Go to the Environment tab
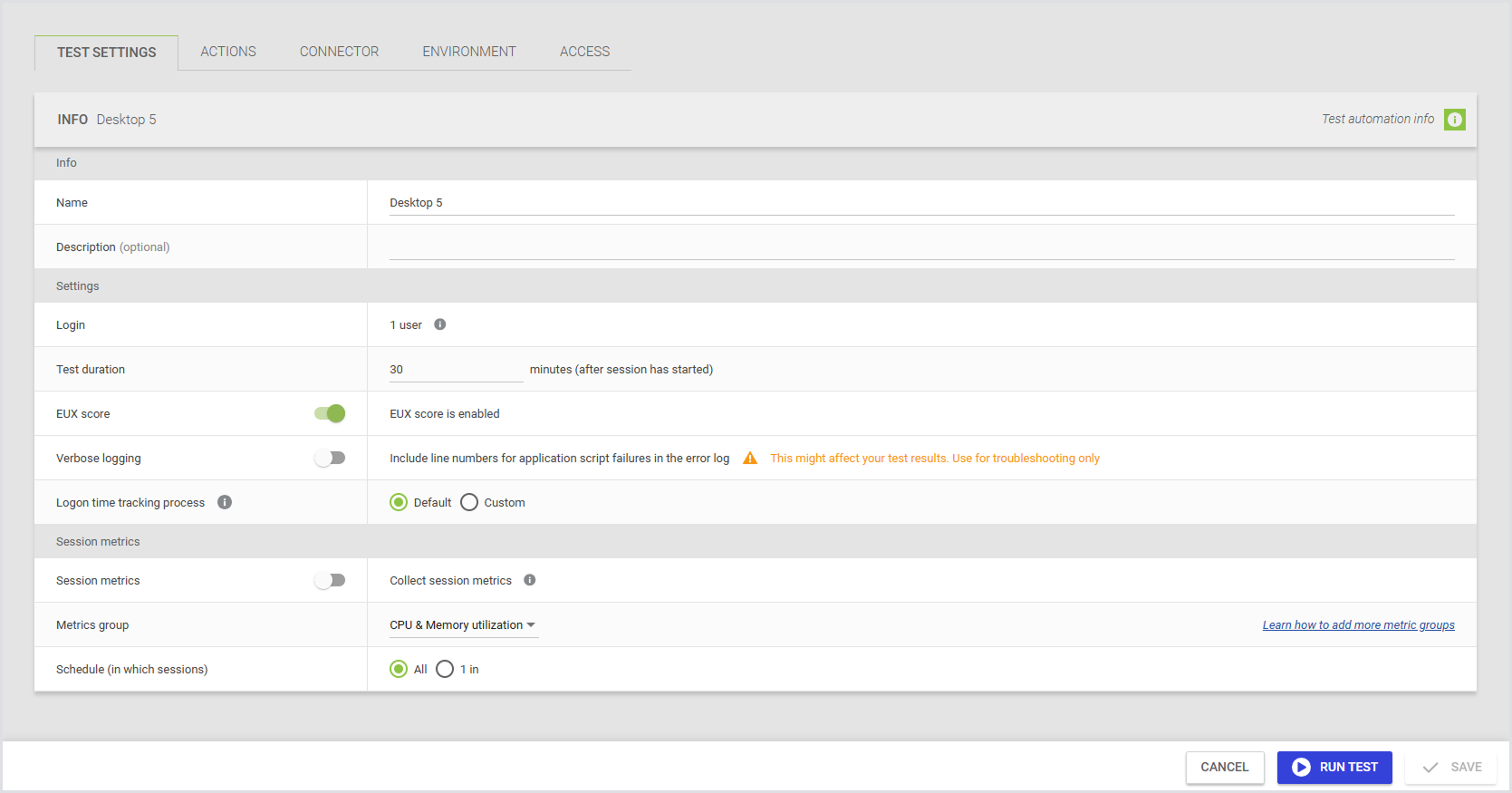1512x793 pixels. [468, 52]
